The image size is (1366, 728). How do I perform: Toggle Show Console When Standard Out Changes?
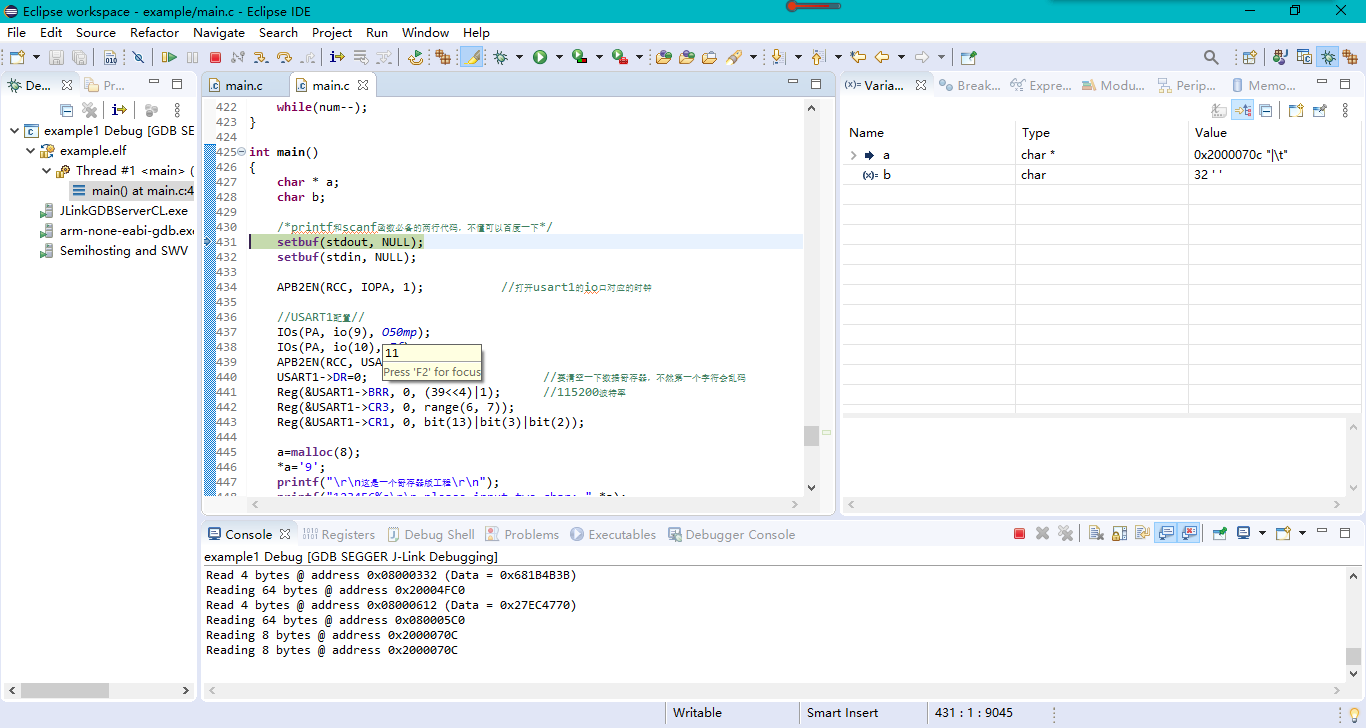pyautogui.click(x=1165, y=533)
